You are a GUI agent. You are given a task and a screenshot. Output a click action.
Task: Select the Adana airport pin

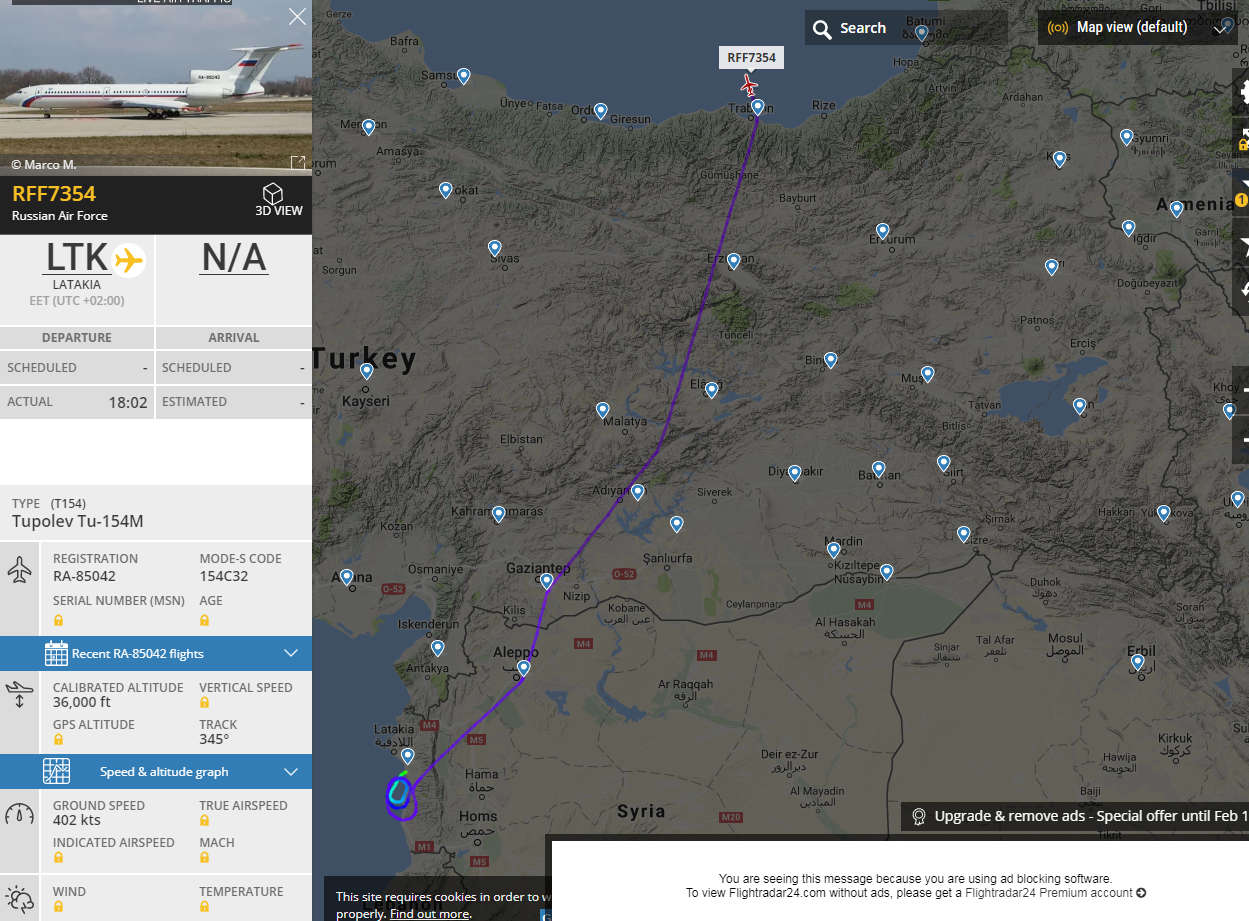[x=346, y=576]
